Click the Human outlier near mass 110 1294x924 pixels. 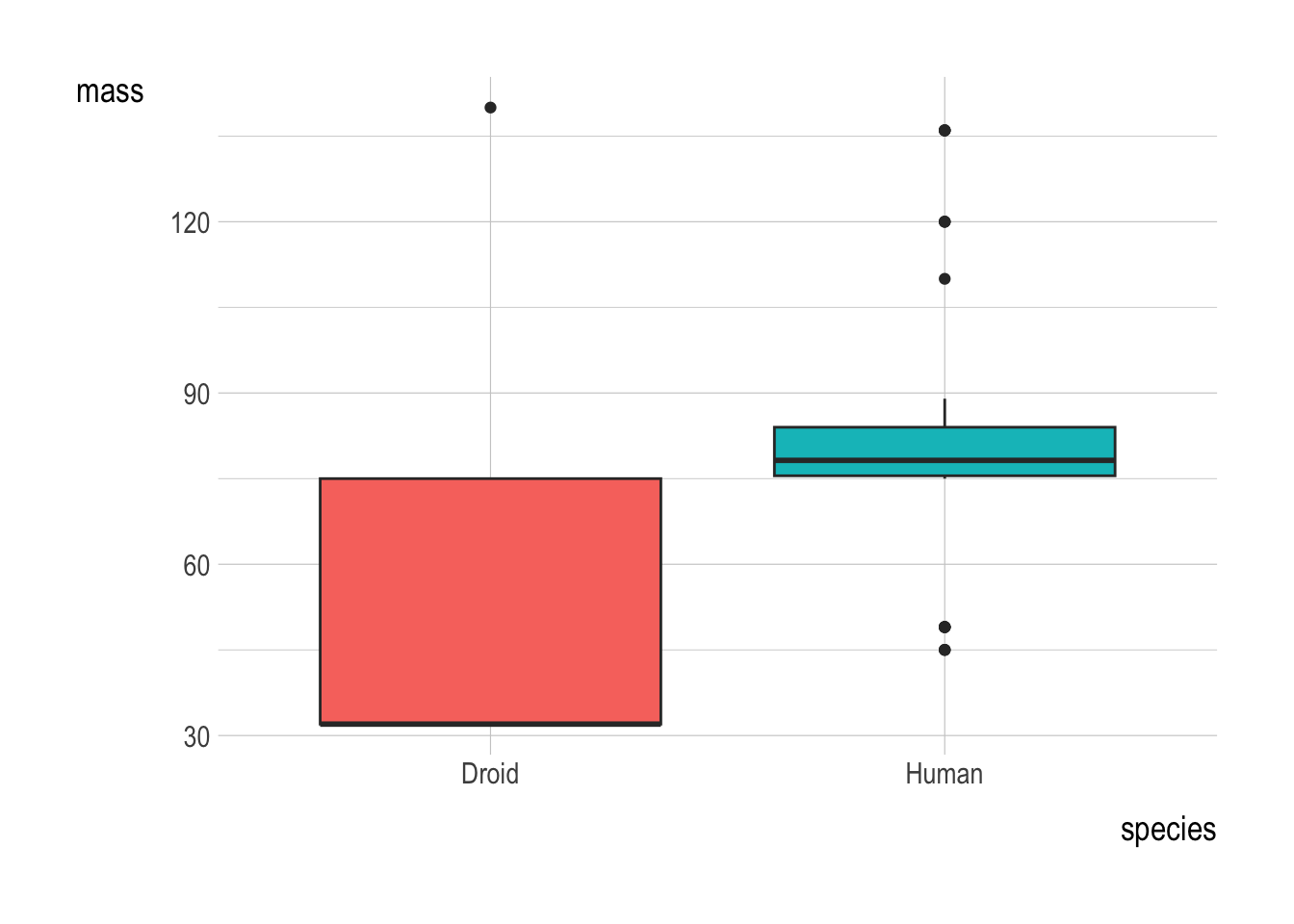945,279
